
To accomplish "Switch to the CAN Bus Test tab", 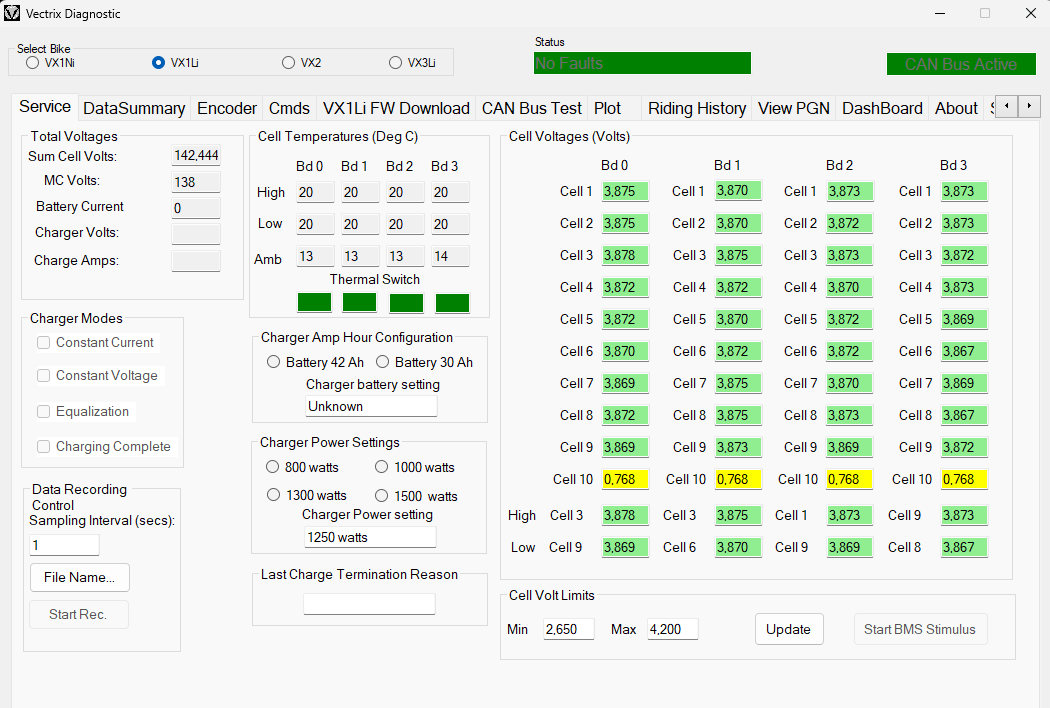I will pos(531,108).
